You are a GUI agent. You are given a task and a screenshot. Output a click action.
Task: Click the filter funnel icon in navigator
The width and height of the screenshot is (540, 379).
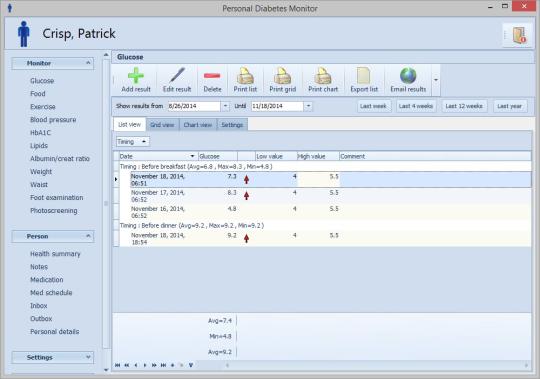[x=191, y=365]
